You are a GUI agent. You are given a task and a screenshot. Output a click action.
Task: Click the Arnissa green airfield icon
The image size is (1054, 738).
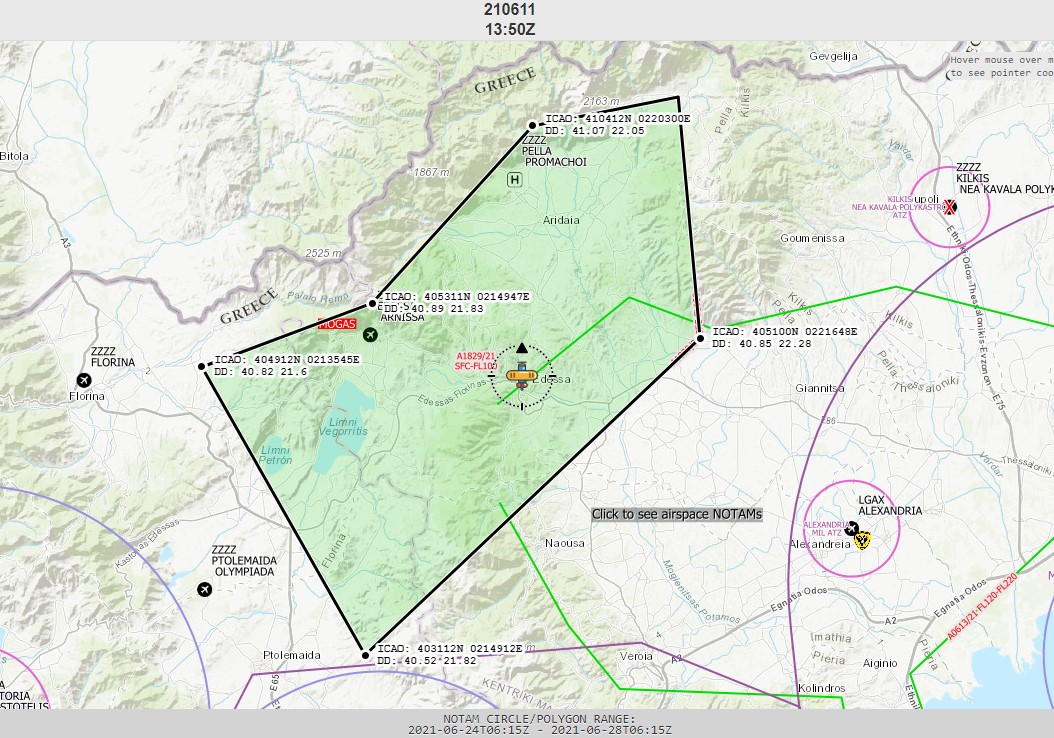click(371, 334)
